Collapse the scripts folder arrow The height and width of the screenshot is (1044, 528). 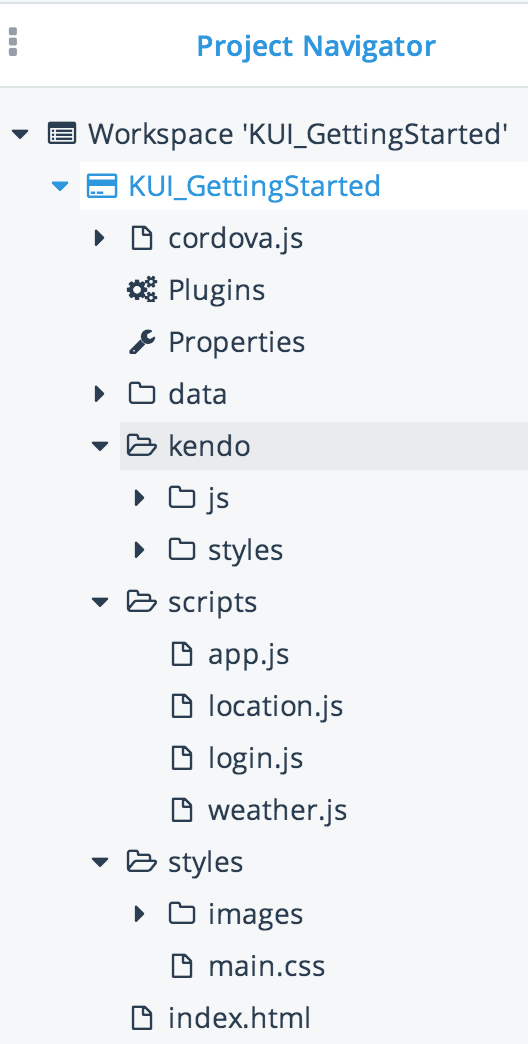click(x=100, y=602)
